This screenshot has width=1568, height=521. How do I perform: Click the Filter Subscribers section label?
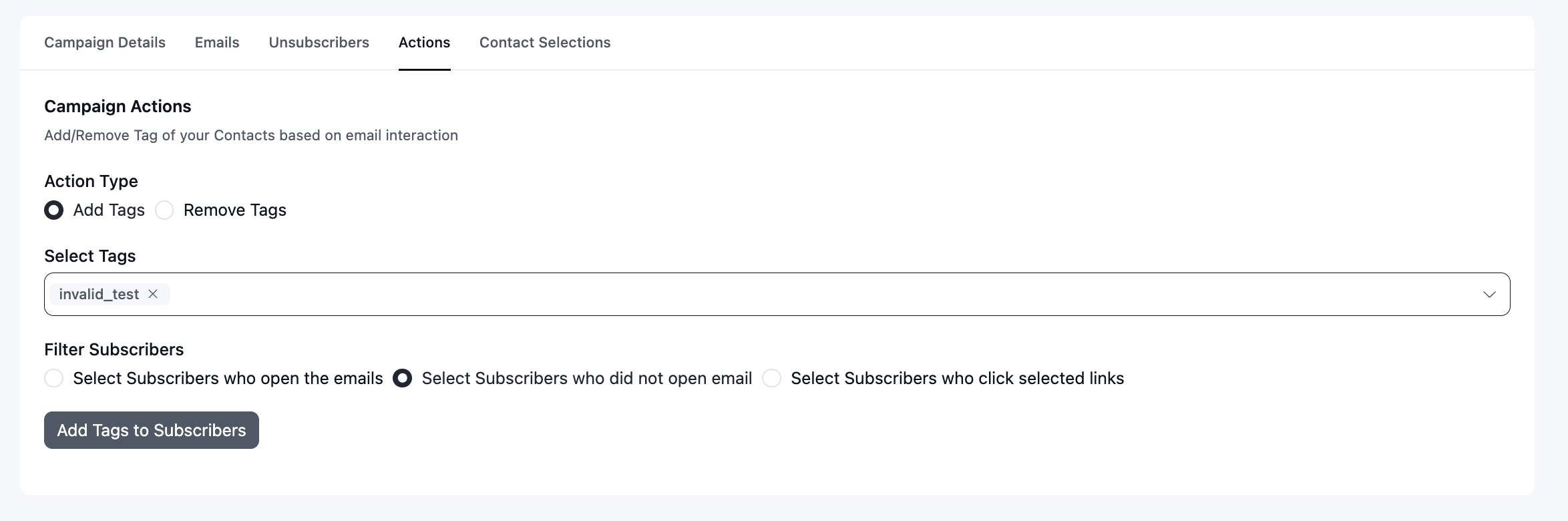point(114,350)
